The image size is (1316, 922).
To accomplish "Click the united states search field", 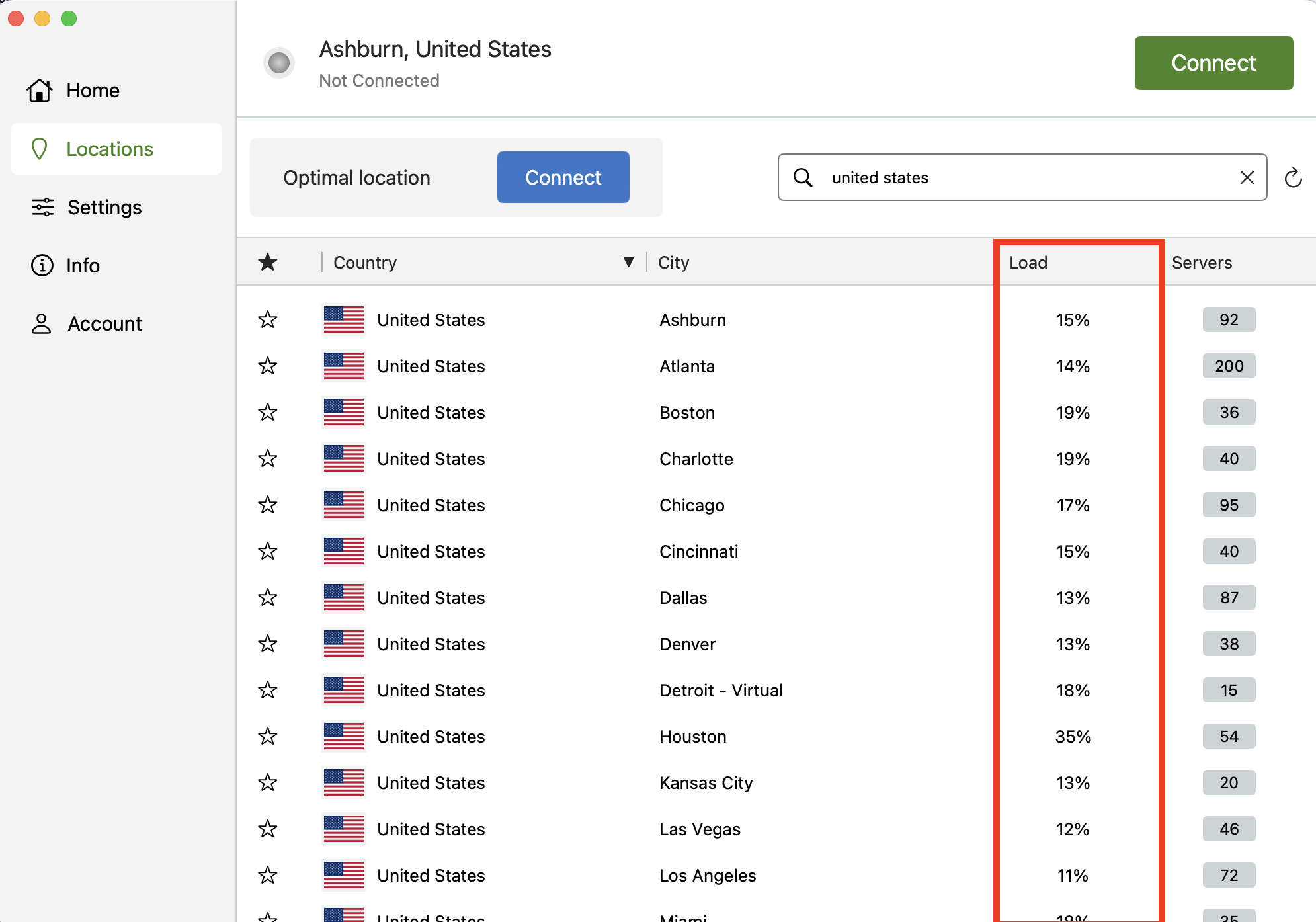I will point(1022,177).
